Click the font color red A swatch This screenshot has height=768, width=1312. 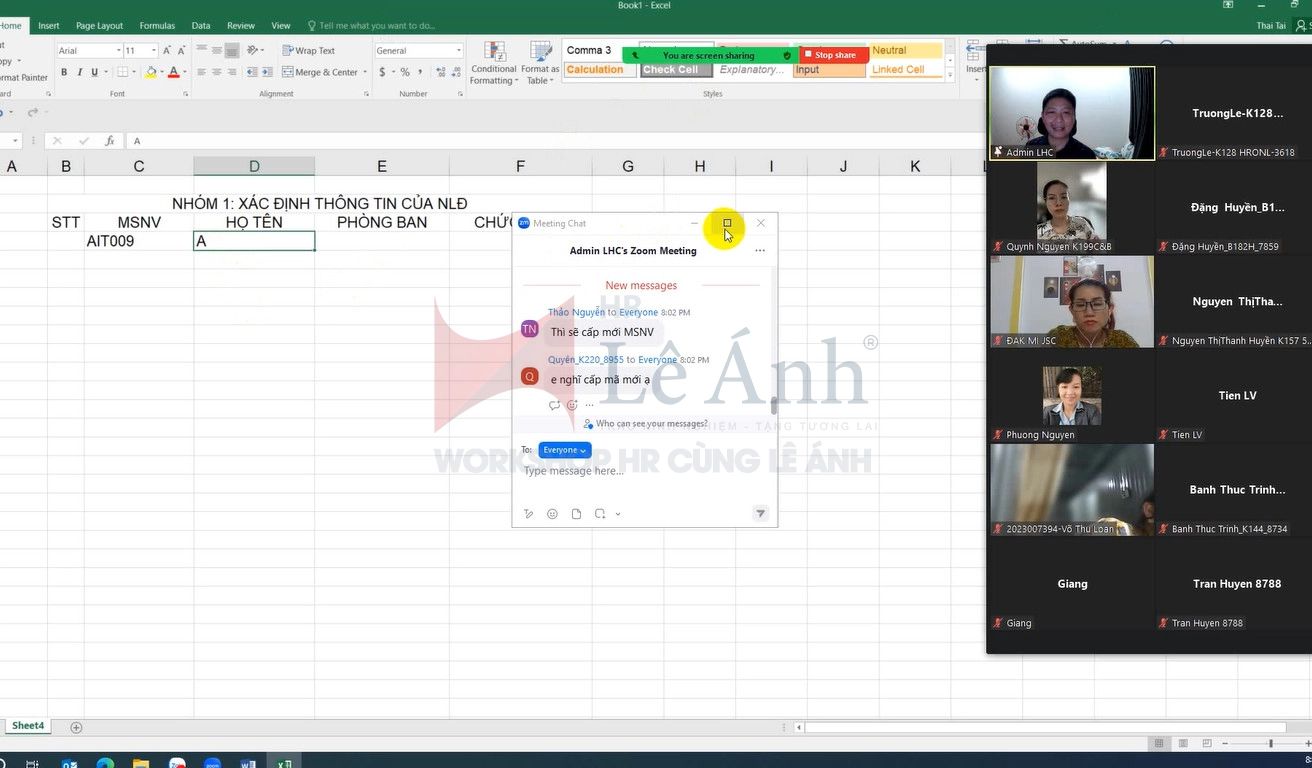(x=172, y=72)
